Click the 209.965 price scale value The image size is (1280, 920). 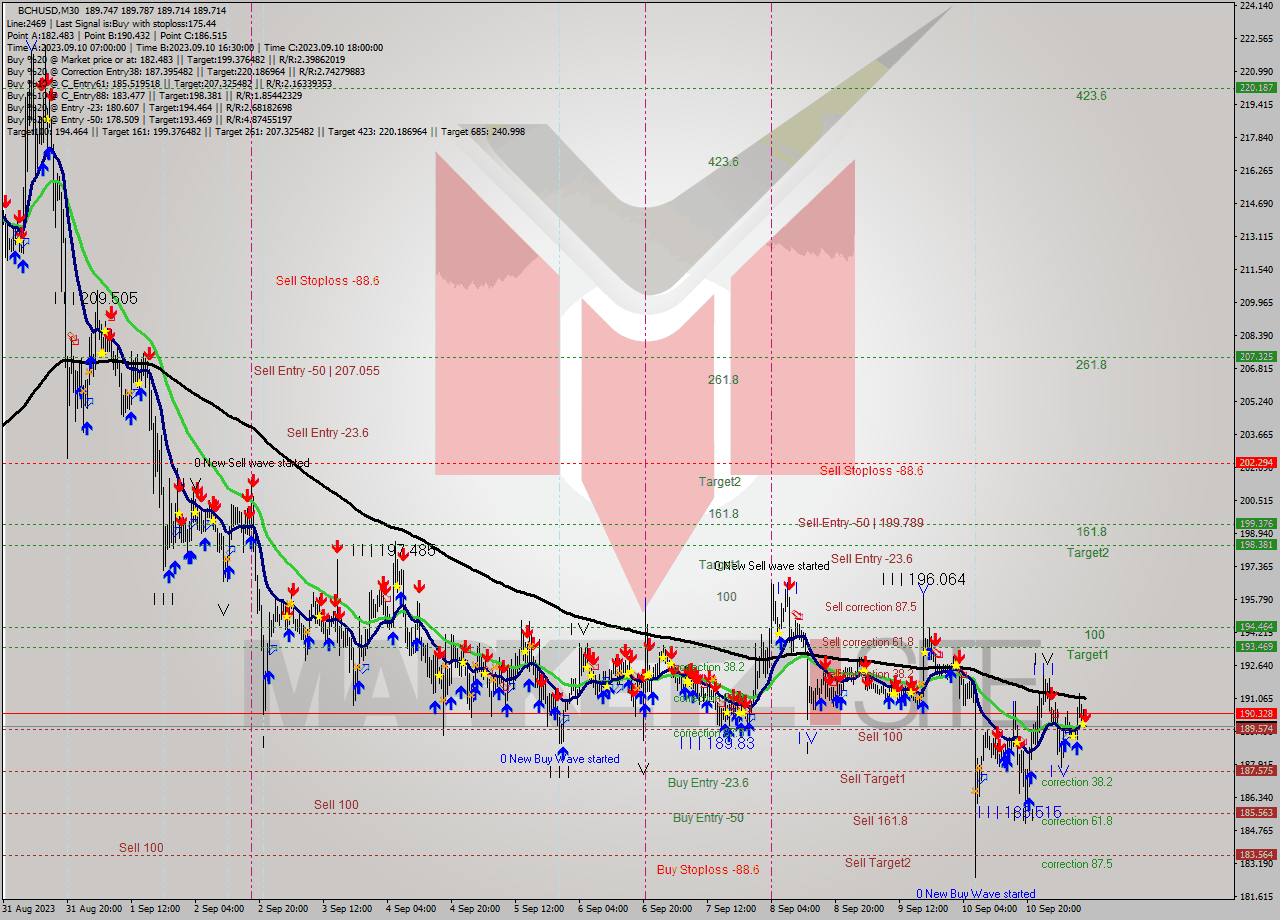point(1256,303)
